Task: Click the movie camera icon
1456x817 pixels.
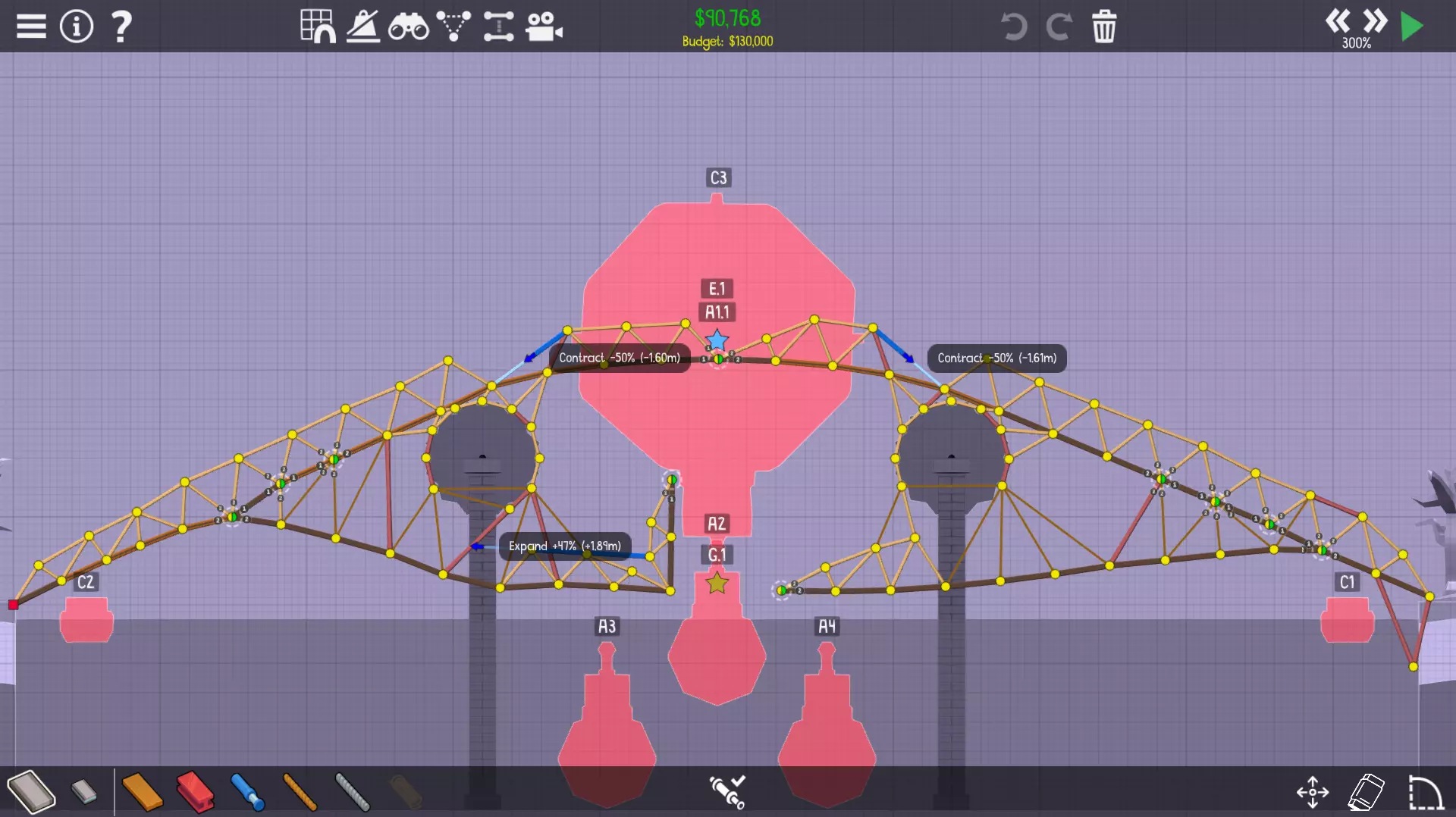Action: pos(544,27)
